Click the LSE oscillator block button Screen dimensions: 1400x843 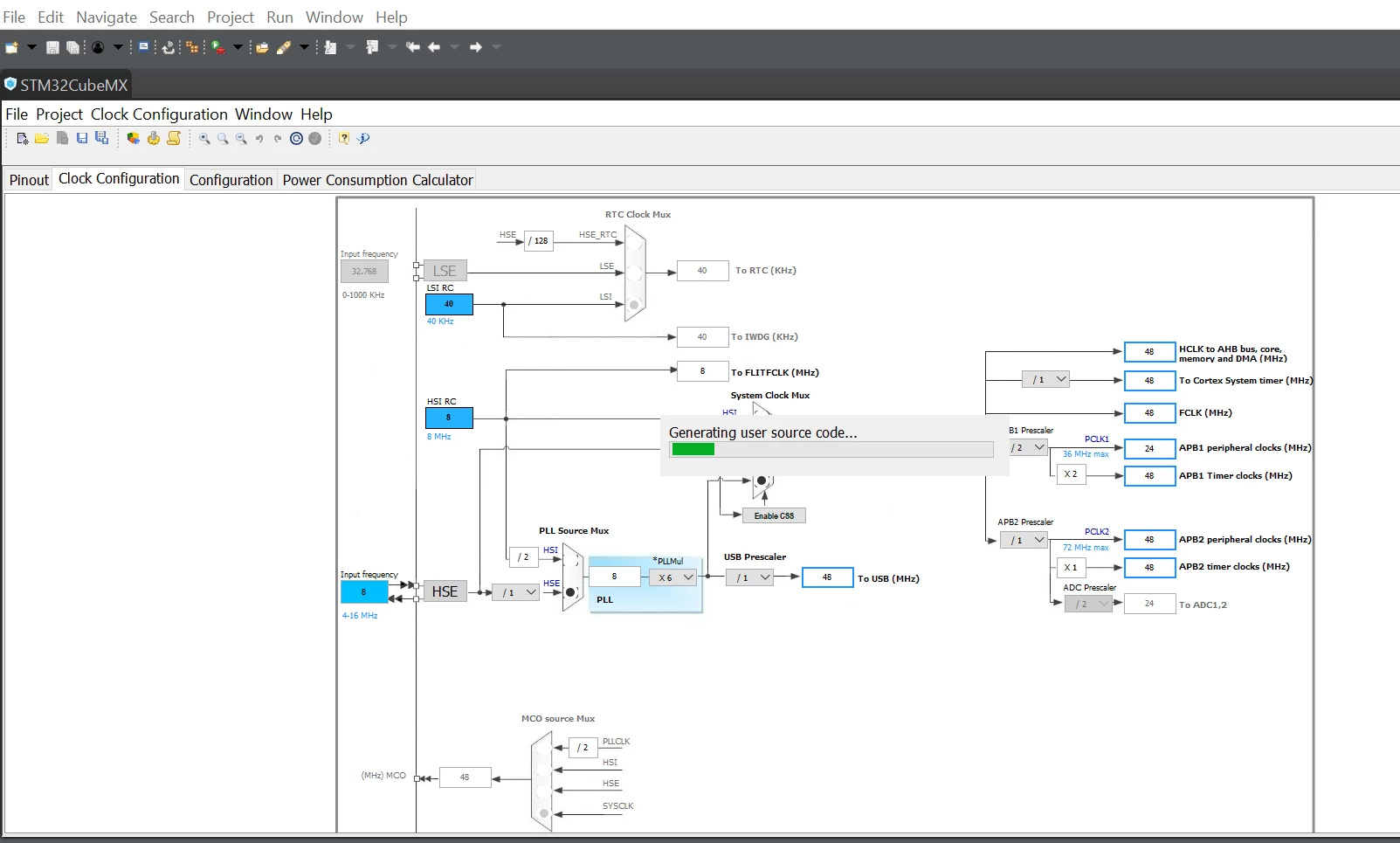coord(445,271)
